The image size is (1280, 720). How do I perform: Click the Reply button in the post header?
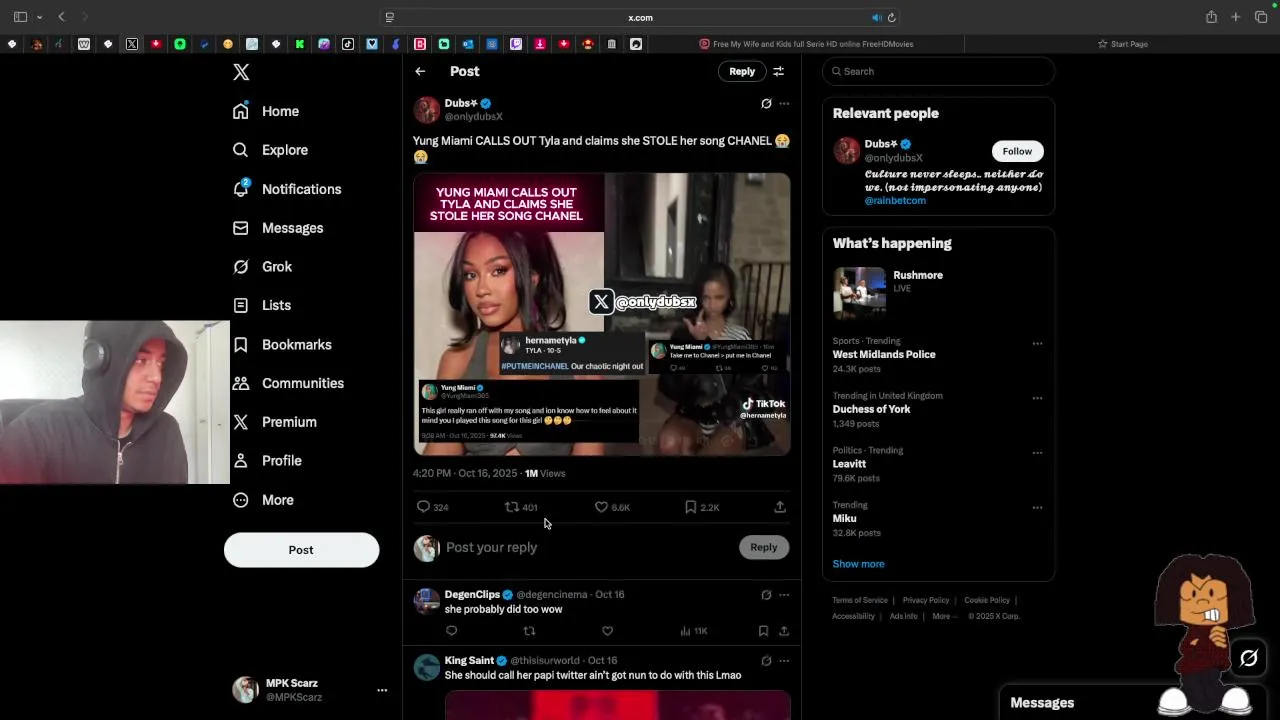pyautogui.click(x=742, y=71)
